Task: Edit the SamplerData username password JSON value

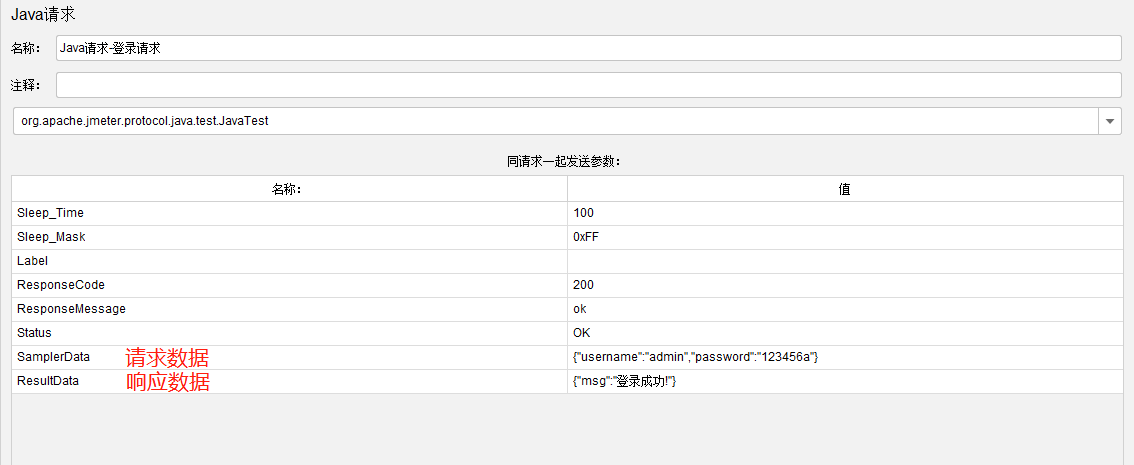Action: 845,357
